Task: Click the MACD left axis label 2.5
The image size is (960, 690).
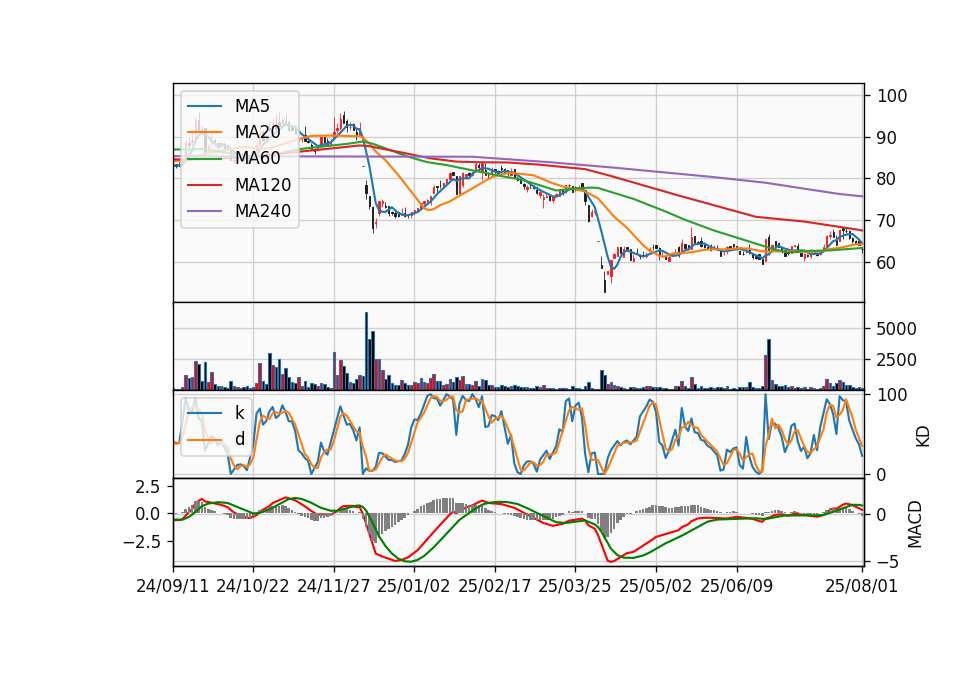Action: pos(148,487)
